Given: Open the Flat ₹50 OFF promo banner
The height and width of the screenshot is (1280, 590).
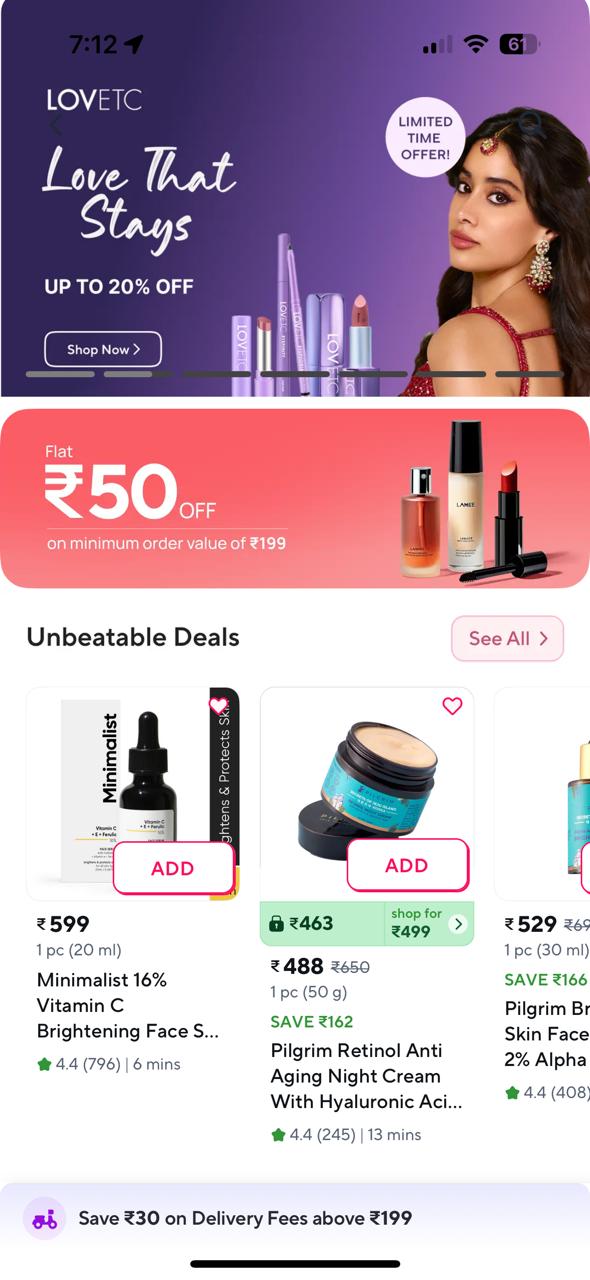Looking at the screenshot, I should [x=295, y=498].
